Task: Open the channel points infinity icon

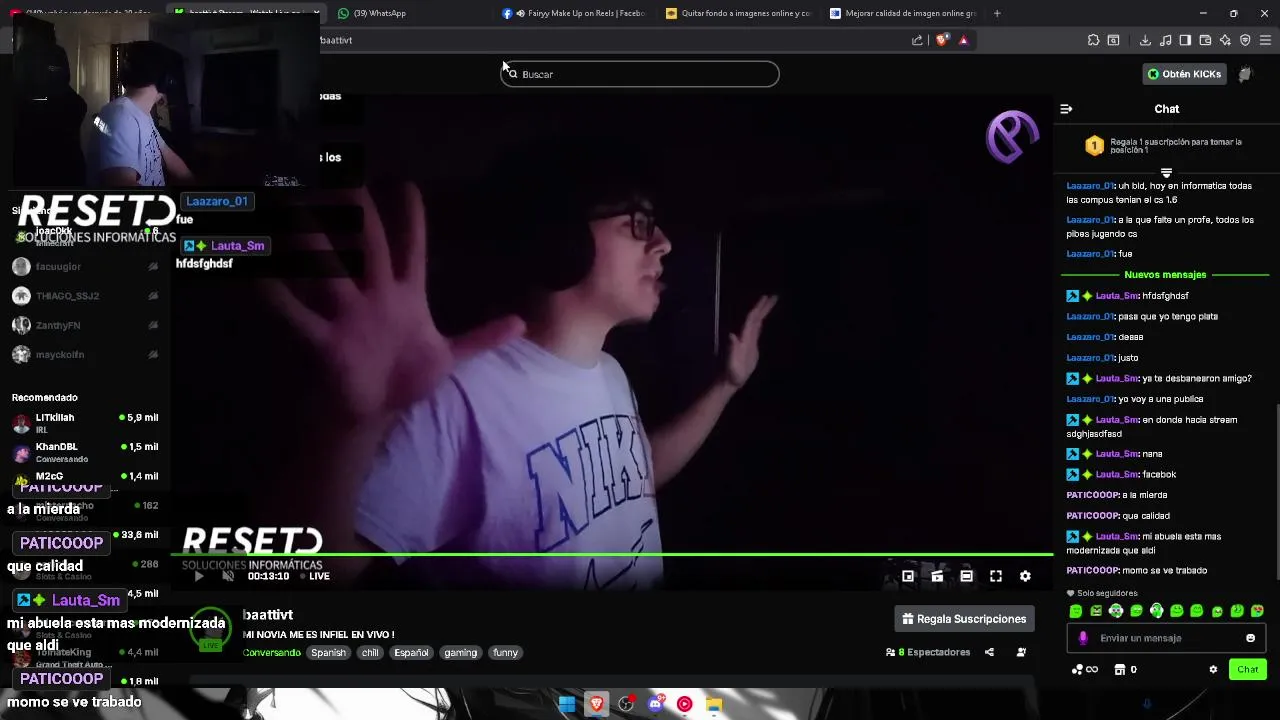Action: click(1084, 670)
